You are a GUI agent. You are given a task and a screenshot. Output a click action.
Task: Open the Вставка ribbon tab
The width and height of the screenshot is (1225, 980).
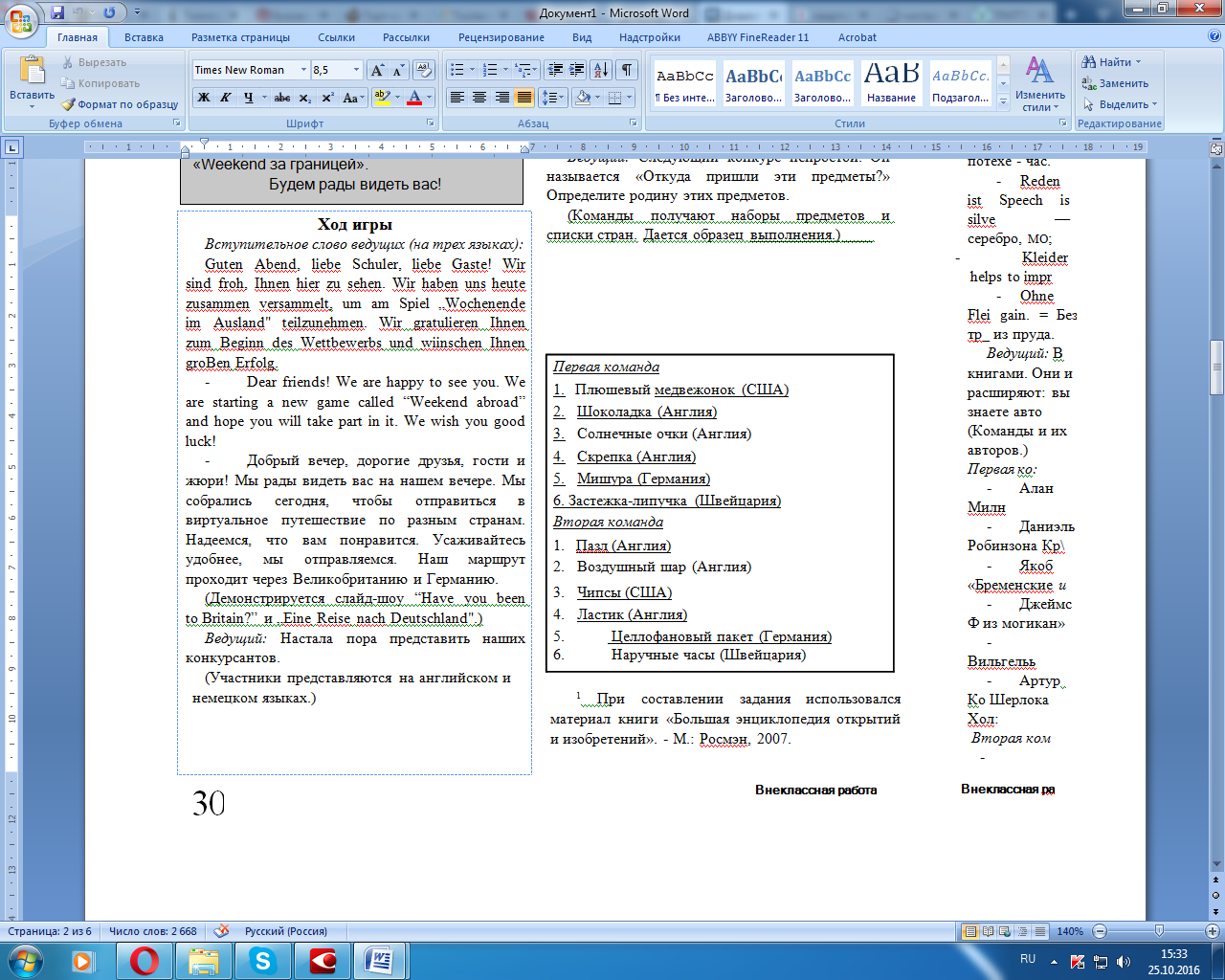click(144, 37)
